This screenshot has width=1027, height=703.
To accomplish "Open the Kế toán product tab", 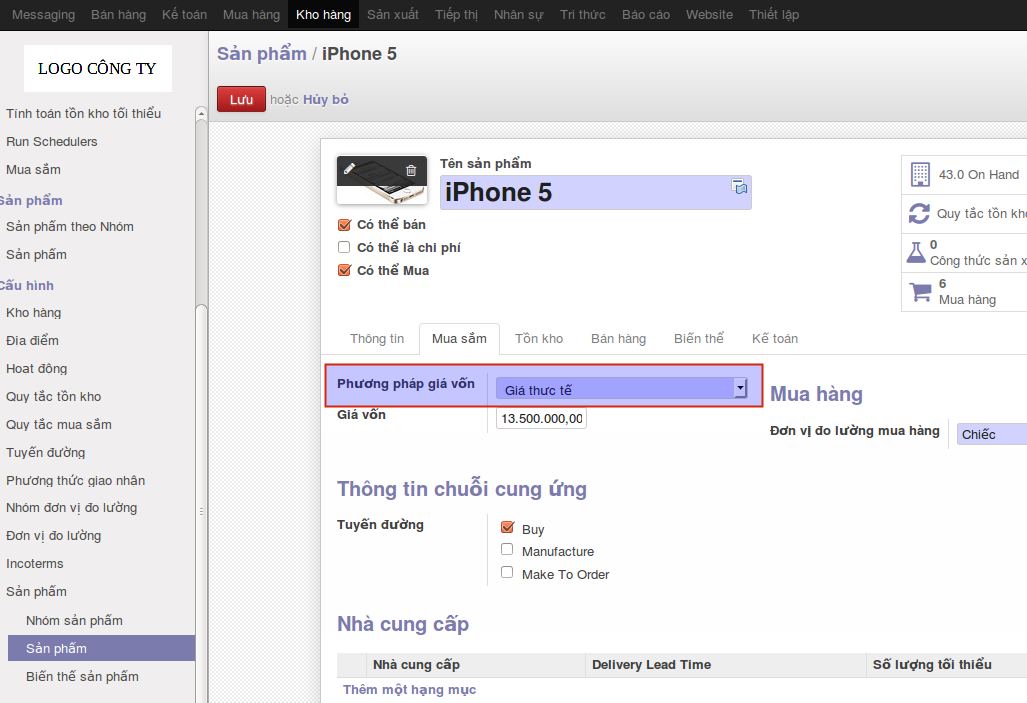I will click(x=775, y=339).
